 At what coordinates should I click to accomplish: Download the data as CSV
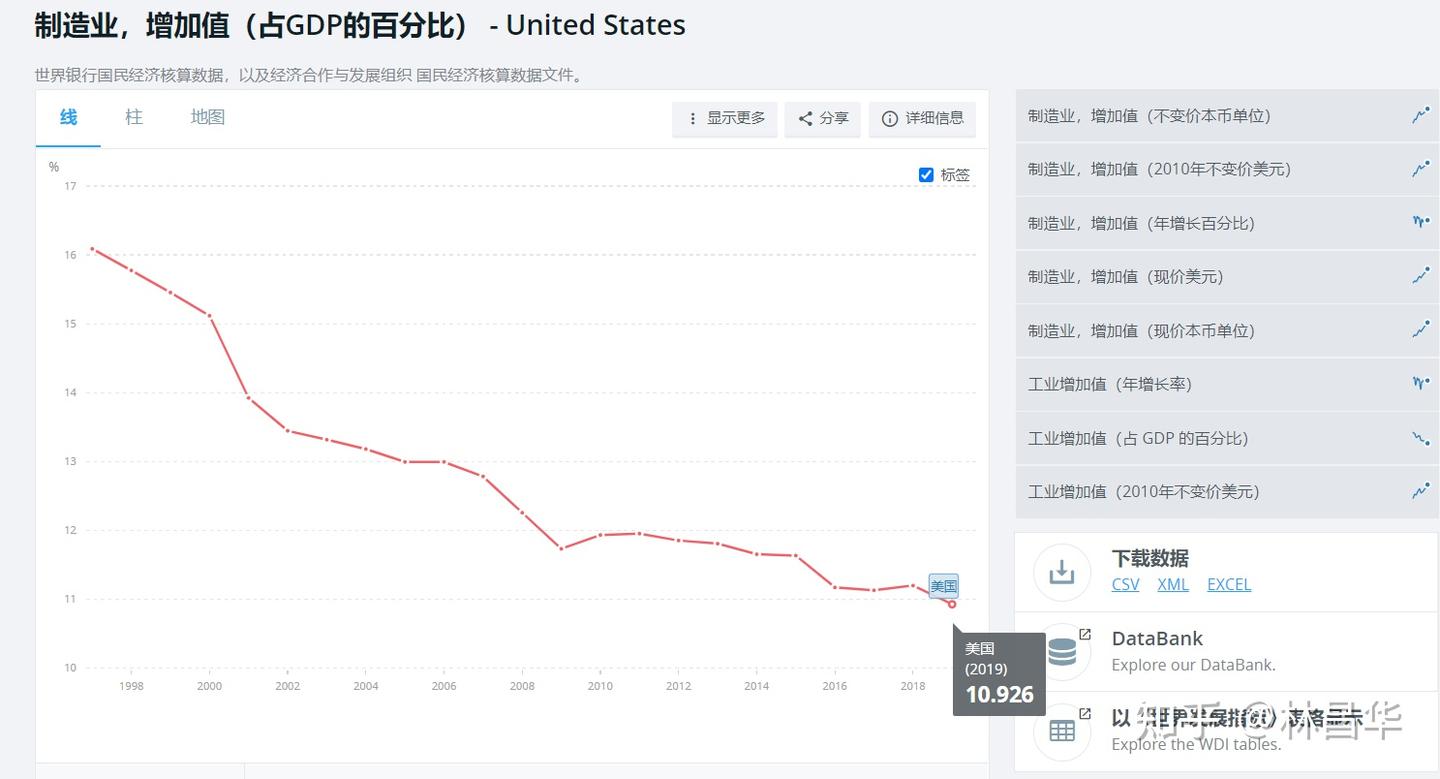(x=1125, y=584)
